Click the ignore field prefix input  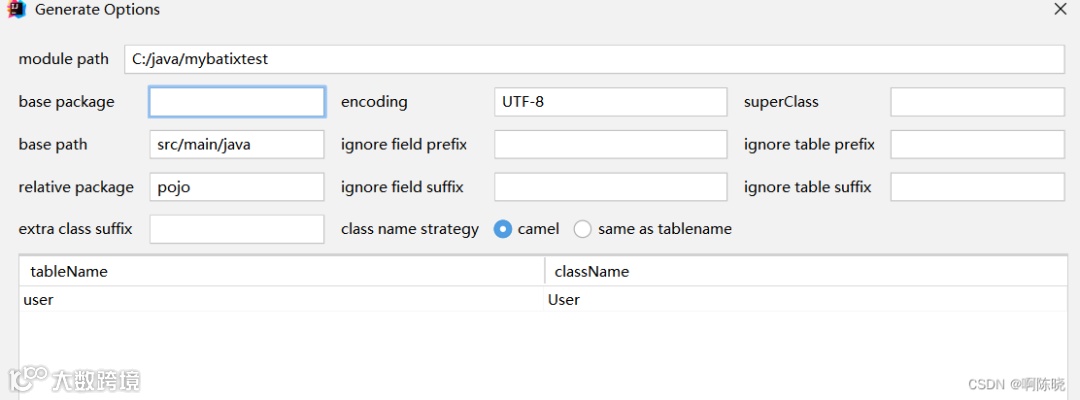coord(610,144)
